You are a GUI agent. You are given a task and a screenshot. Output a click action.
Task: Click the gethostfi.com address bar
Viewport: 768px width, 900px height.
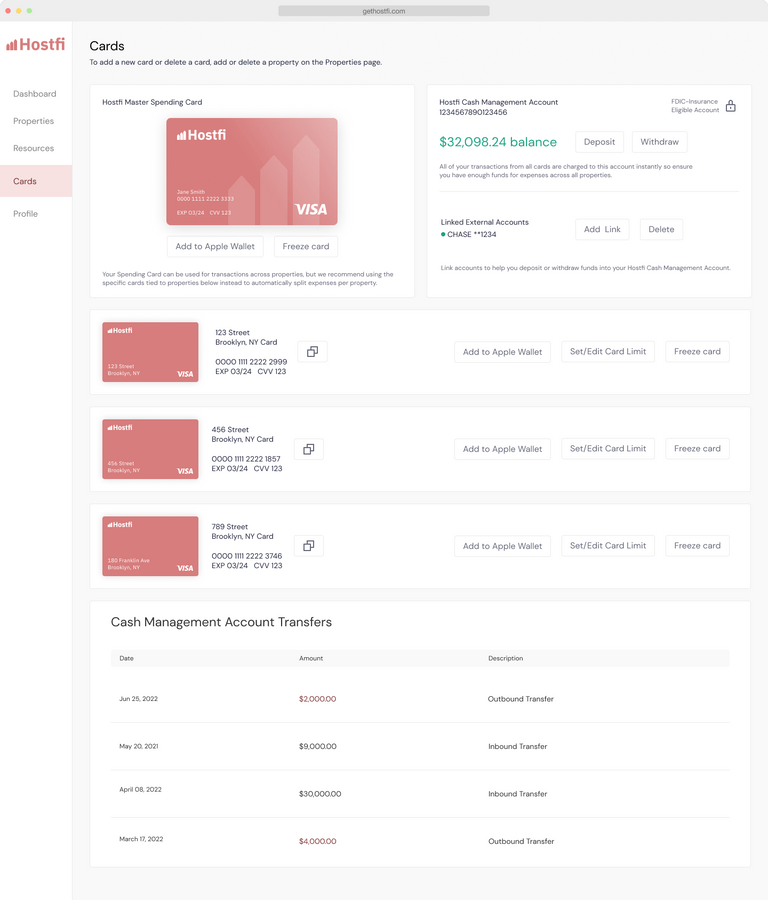(x=384, y=11)
